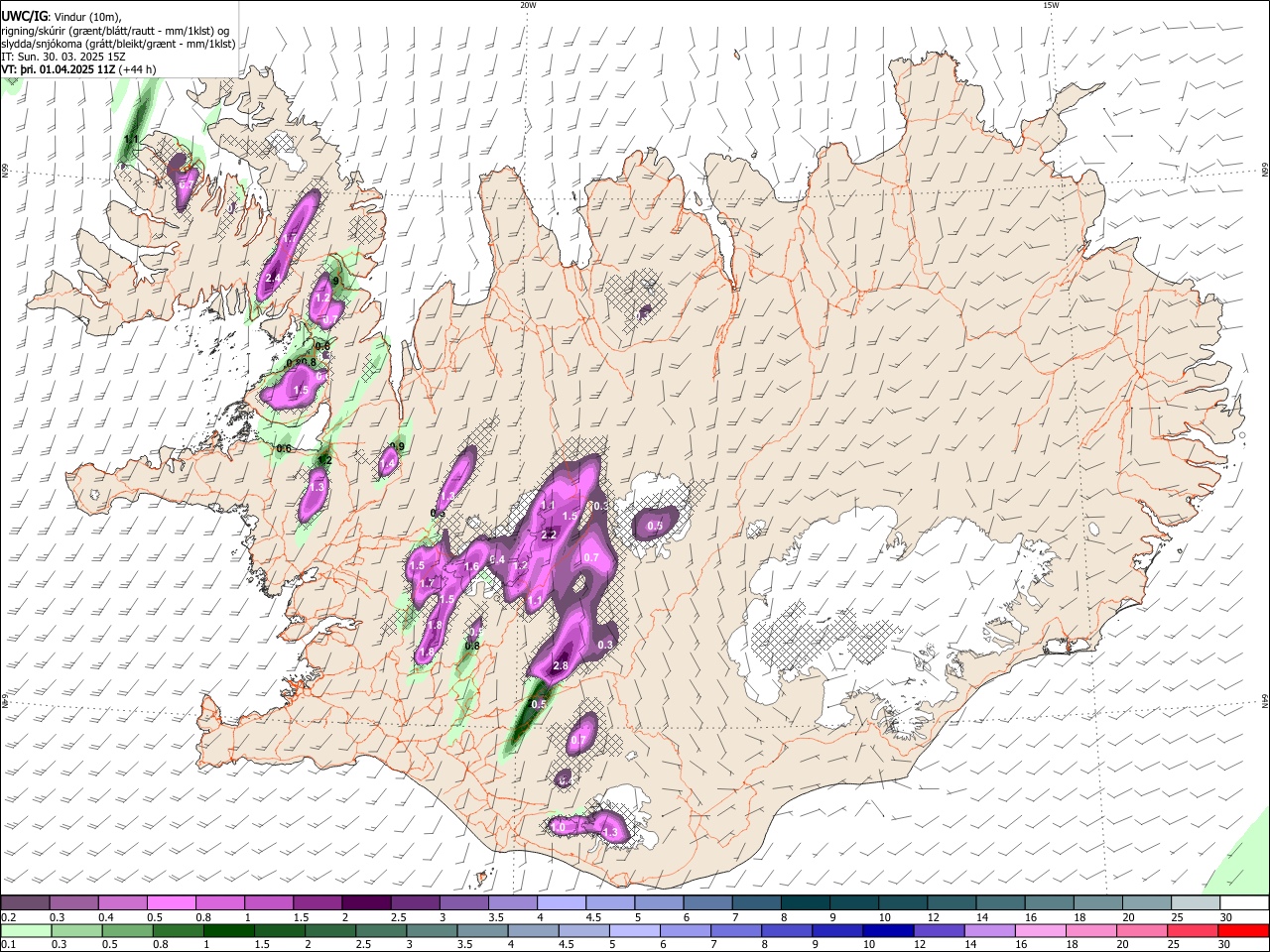Click the 4–4.5 lavender snow legend swatch
The image size is (1270, 952).
pyautogui.click(x=561, y=902)
